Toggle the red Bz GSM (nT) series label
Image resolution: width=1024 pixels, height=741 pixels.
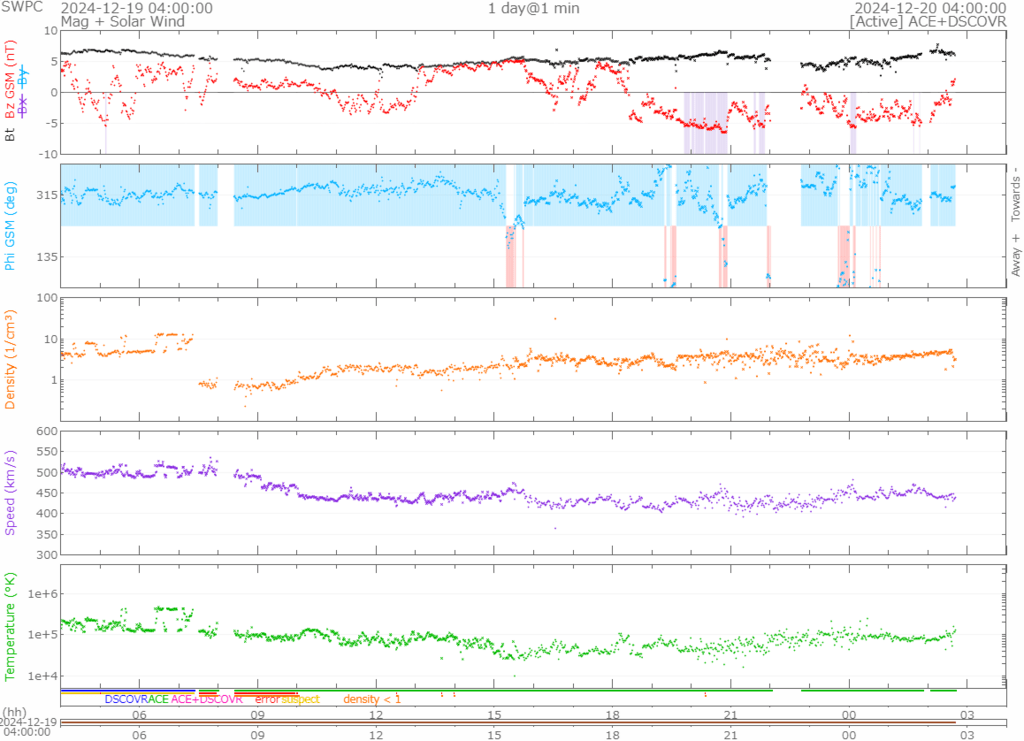(11, 81)
